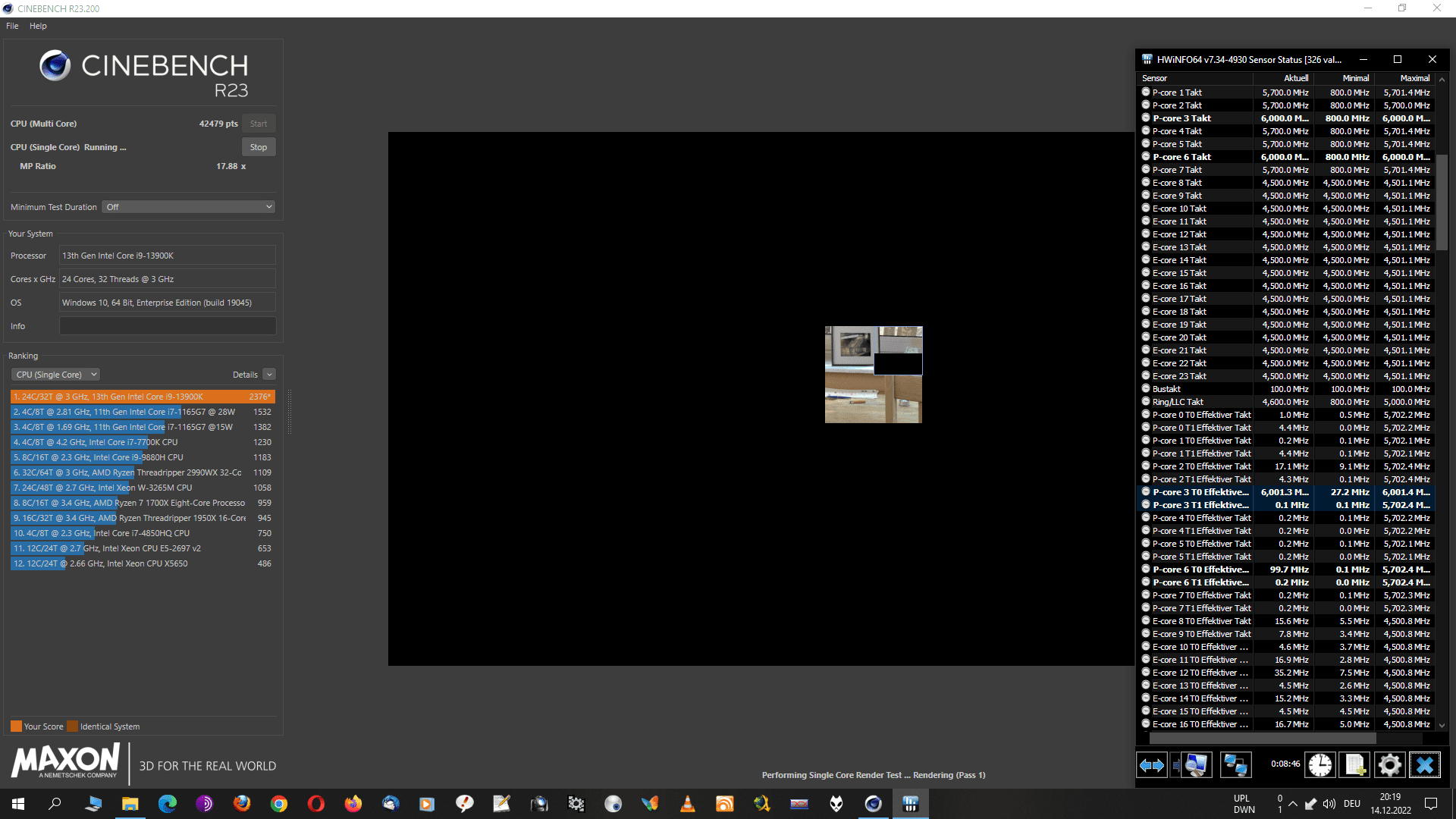Click rendered tile in Cinebench viewport
Image resolution: width=1456 pixels, height=819 pixels.
[874, 375]
